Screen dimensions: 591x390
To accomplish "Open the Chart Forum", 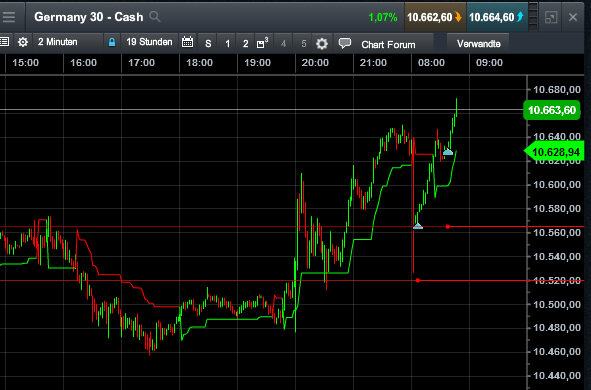I will click(x=388, y=44).
